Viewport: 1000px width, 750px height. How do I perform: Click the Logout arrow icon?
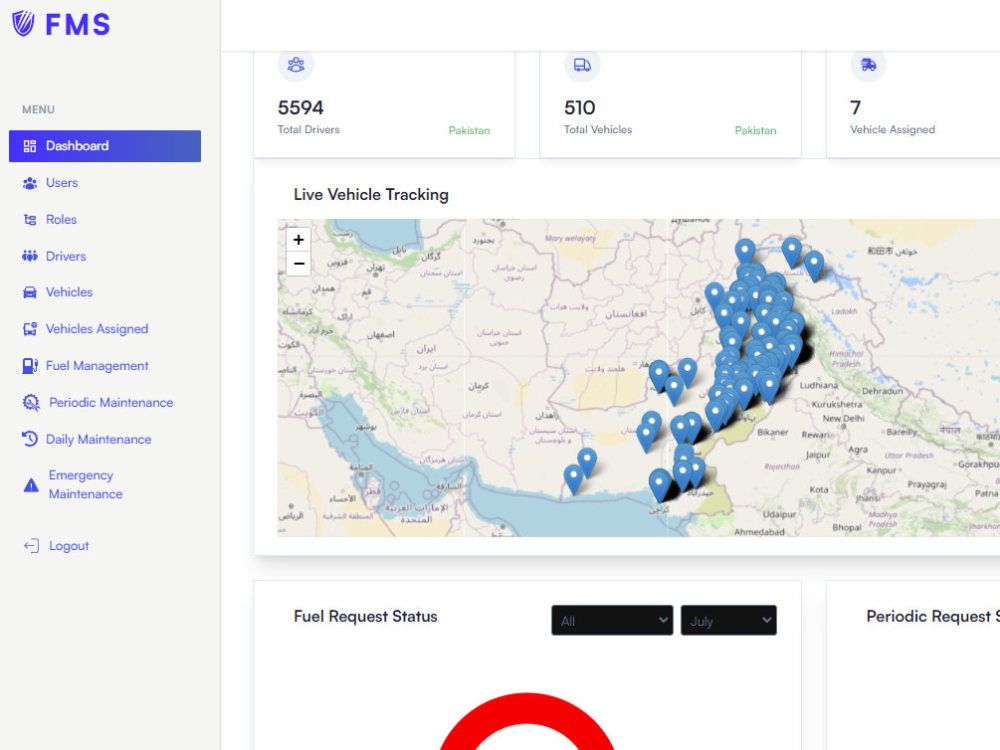pos(31,546)
